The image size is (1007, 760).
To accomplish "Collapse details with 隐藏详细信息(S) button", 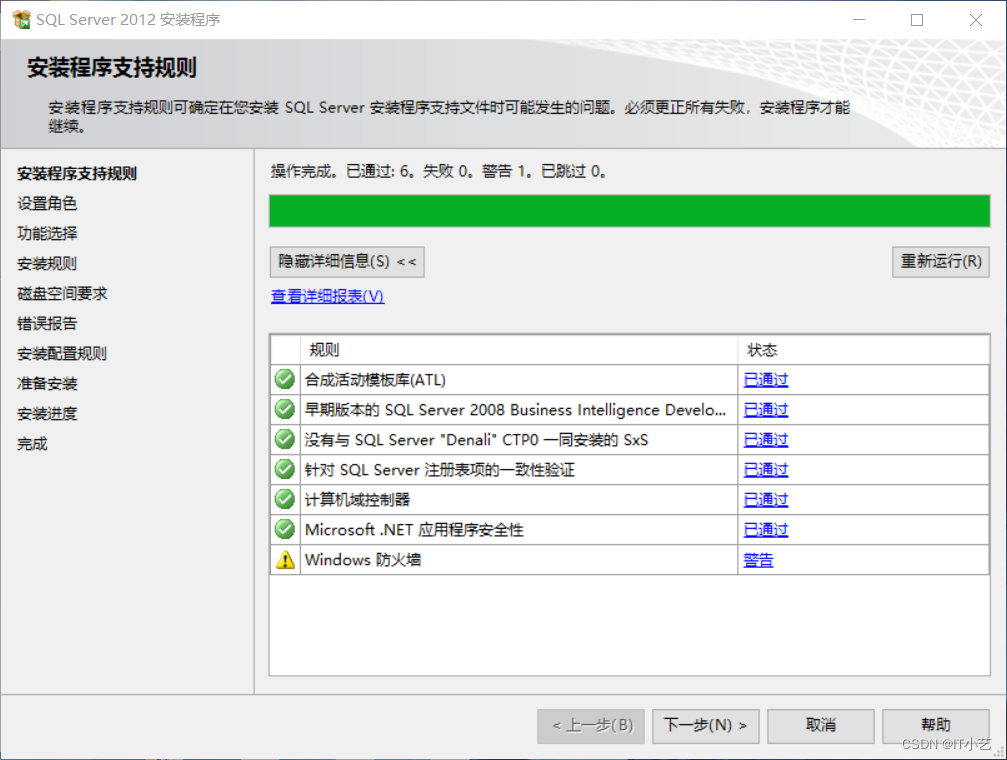I will tap(347, 261).
